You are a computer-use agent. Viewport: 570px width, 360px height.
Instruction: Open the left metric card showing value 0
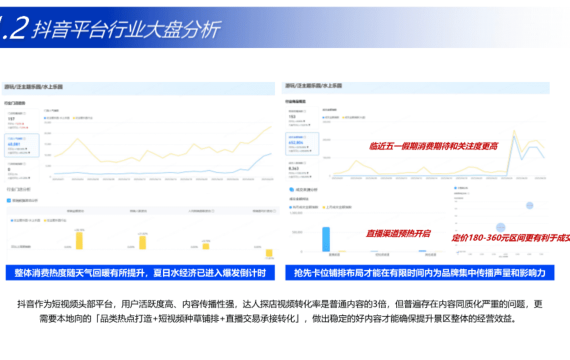click(x=21, y=171)
